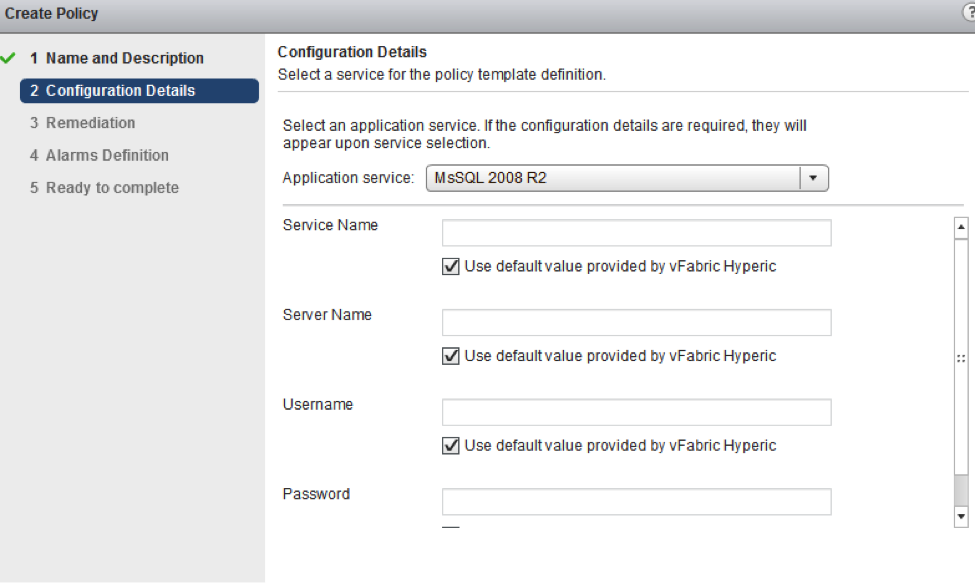Click the MsSQL 2008 R2 combo box
This screenshot has width=975, height=583.
[627, 178]
